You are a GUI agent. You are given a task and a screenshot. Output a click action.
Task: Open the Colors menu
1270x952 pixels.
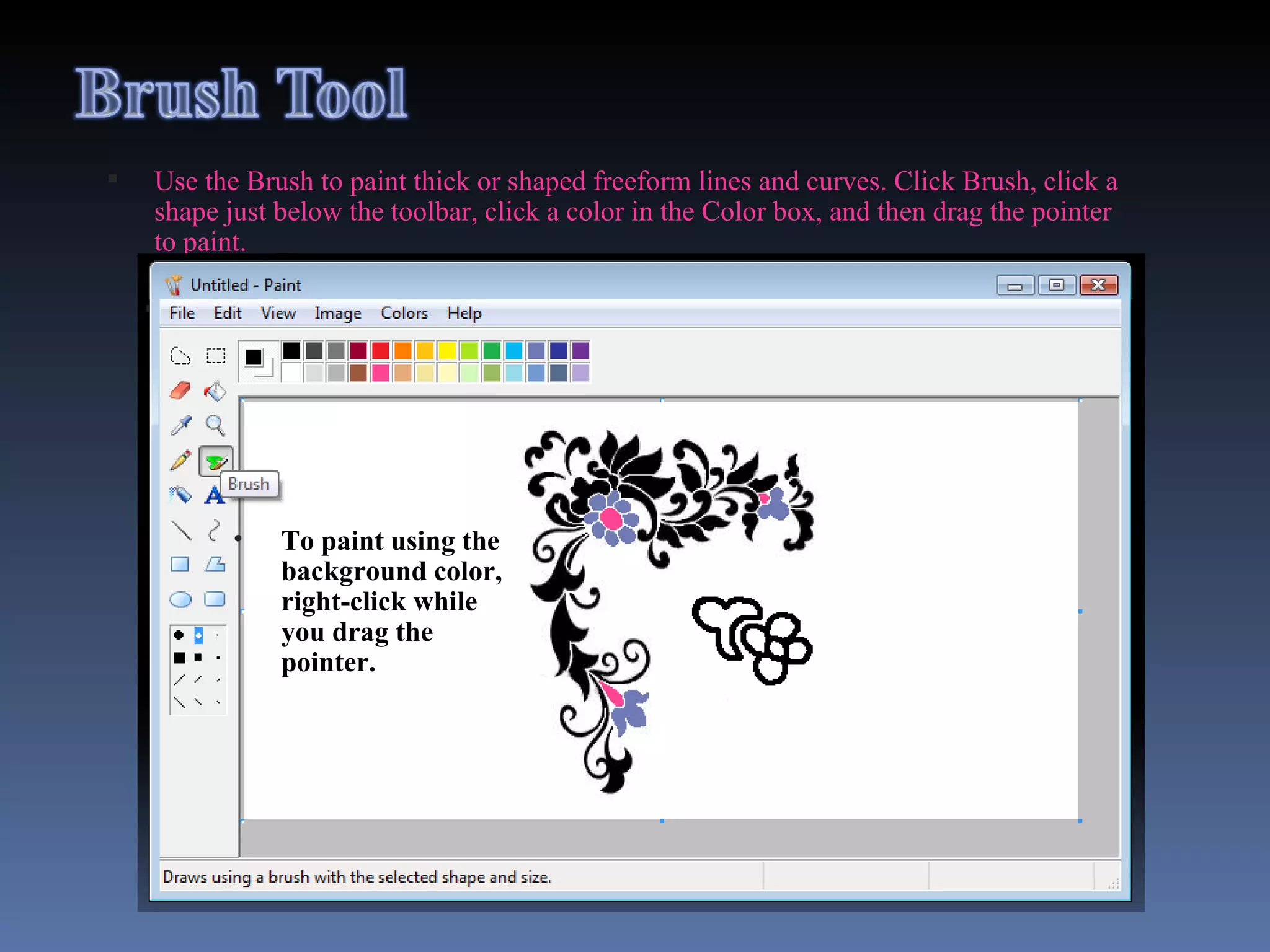[x=404, y=314]
